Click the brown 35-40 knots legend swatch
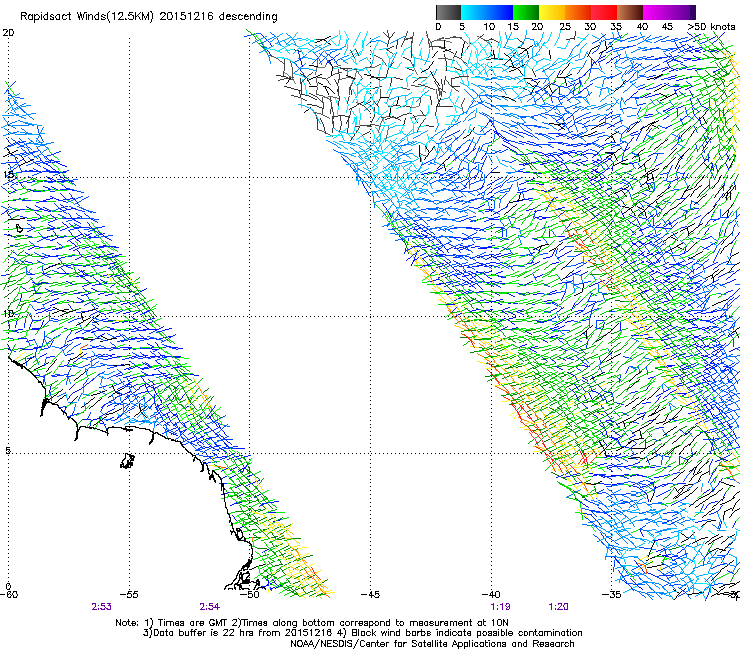This screenshot has height=650, width=740. coord(630,12)
